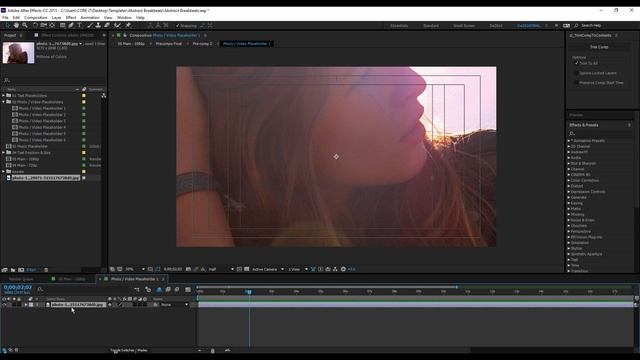The width and height of the screenshot is (640, 360).
Task: Expand the 01 Text Placeholders folder
Action: tap(4, 96)
